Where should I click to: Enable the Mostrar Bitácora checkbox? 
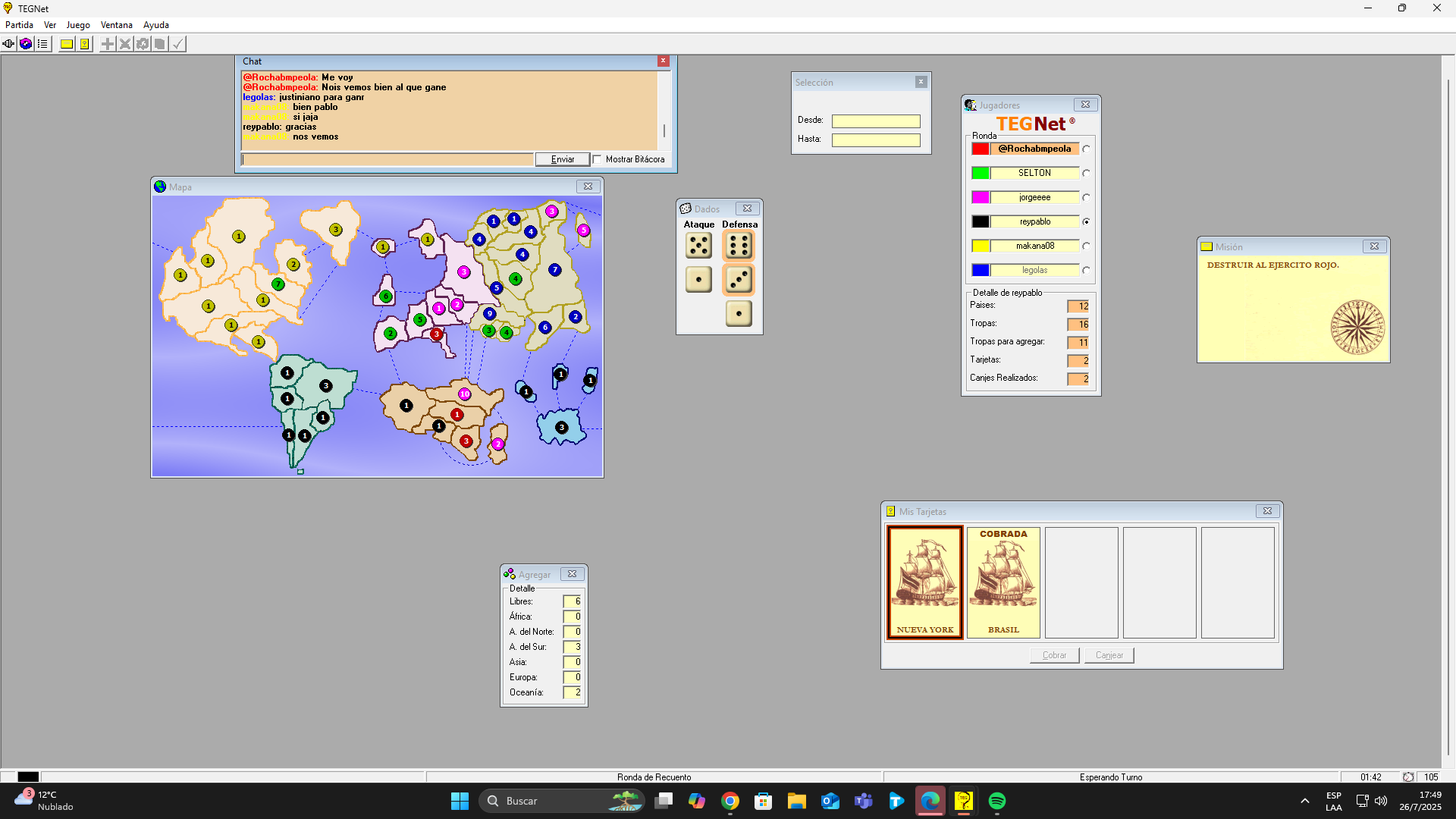tap(598, 159)
